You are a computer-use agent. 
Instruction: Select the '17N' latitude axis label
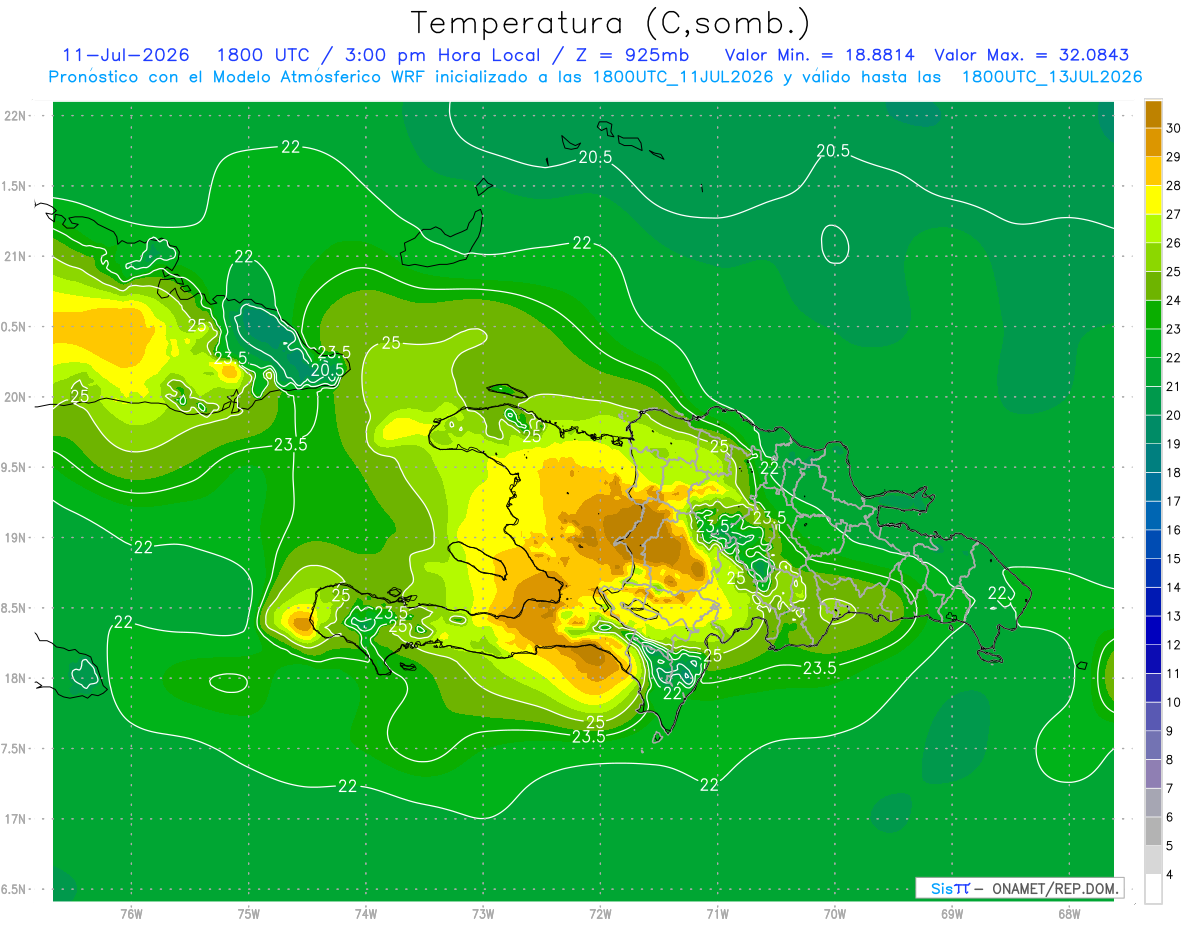[x=14, y=819]
